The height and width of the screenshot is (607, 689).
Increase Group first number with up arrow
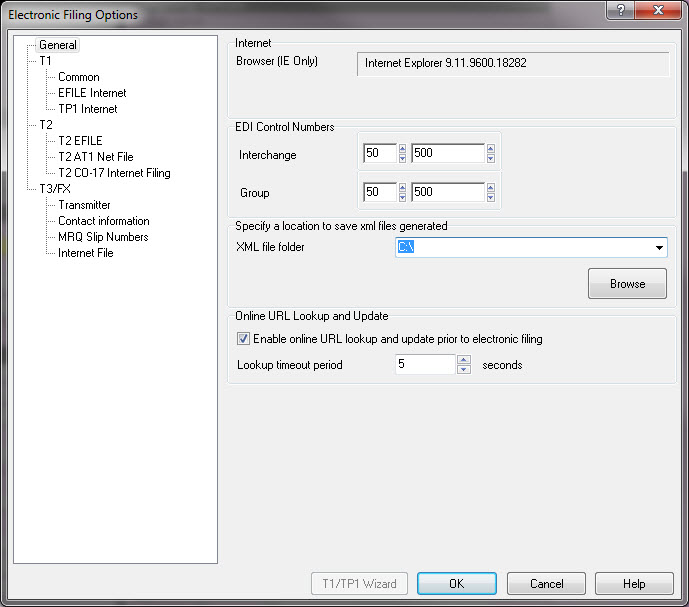(x=403, y=188)
